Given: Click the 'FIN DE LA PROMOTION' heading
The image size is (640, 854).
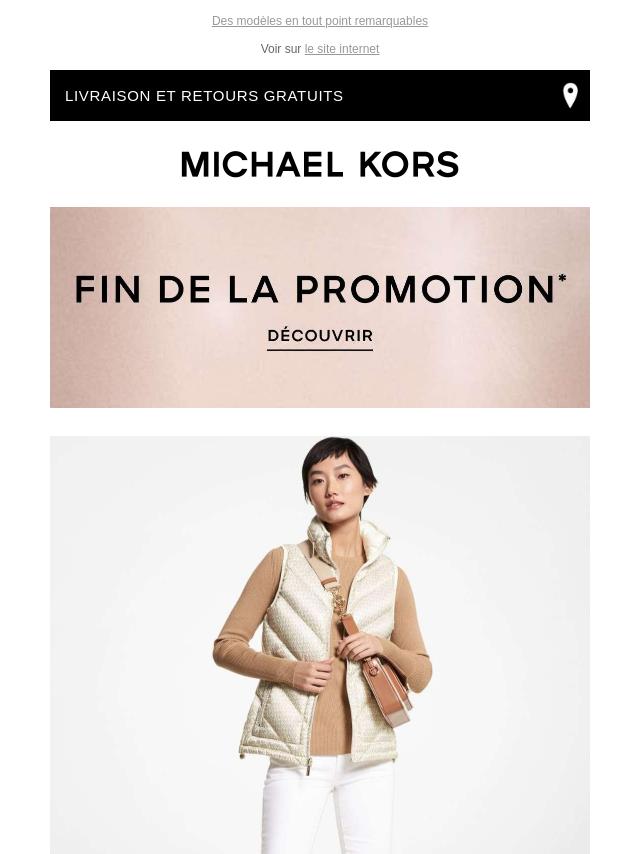Looking at the screenshot, I should click(315, 289).
